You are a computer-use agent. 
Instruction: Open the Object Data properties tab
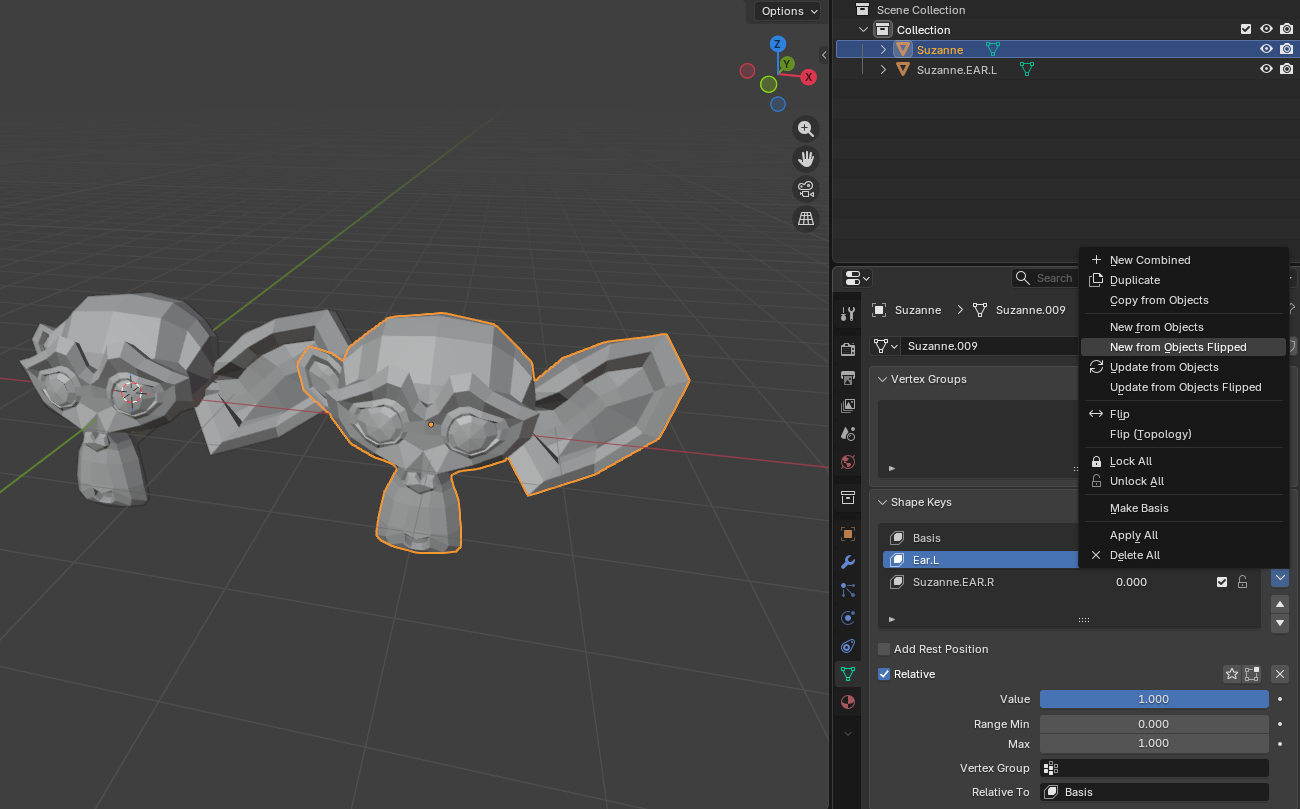(848, 674)
